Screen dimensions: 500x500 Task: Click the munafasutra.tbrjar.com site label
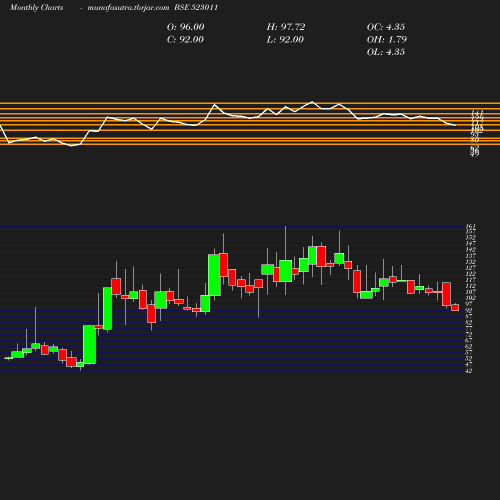[128, 8]
